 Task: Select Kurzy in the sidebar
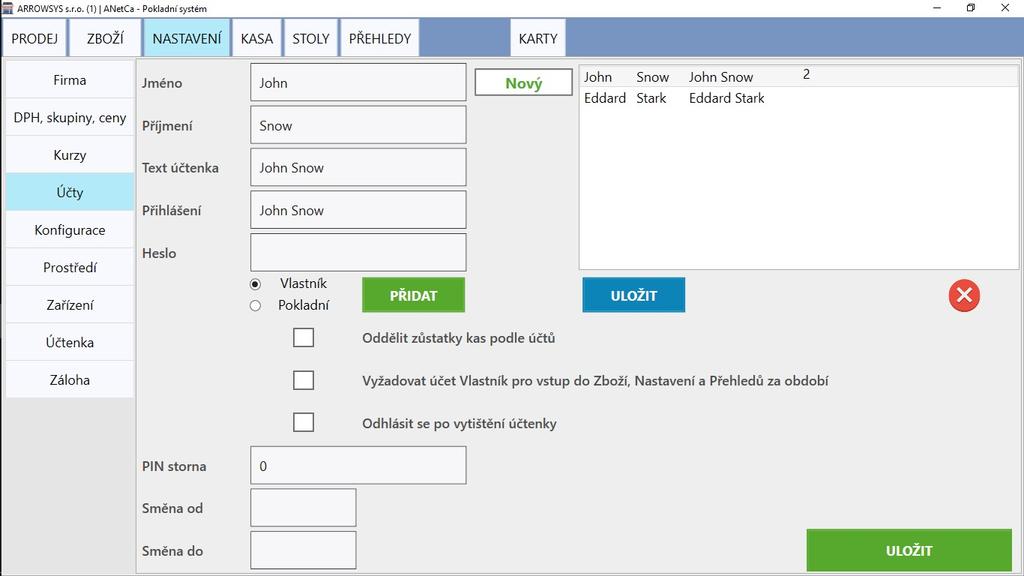point(70,155)
